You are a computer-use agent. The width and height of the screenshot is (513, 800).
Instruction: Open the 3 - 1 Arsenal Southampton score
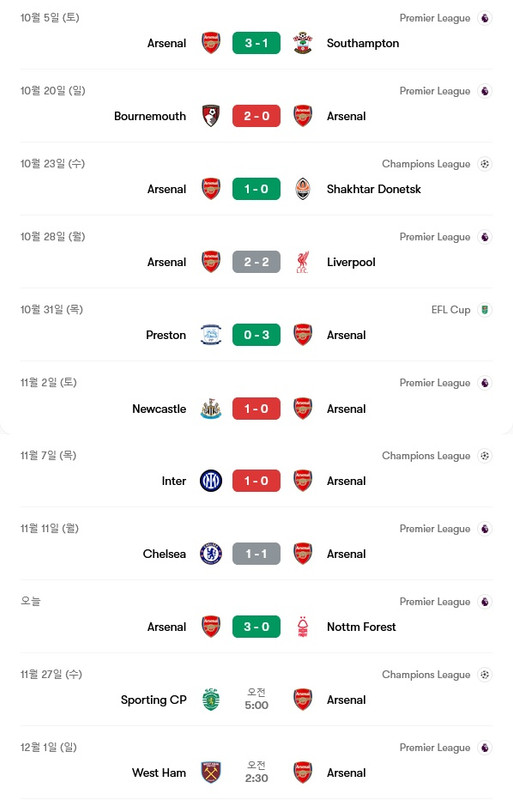pyautogui.click(x=256, y=43)
